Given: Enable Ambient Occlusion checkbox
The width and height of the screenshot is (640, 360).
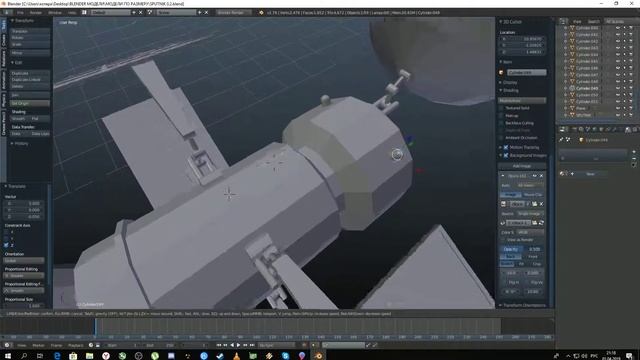Looking at the screenshot, I should [502, 138].
